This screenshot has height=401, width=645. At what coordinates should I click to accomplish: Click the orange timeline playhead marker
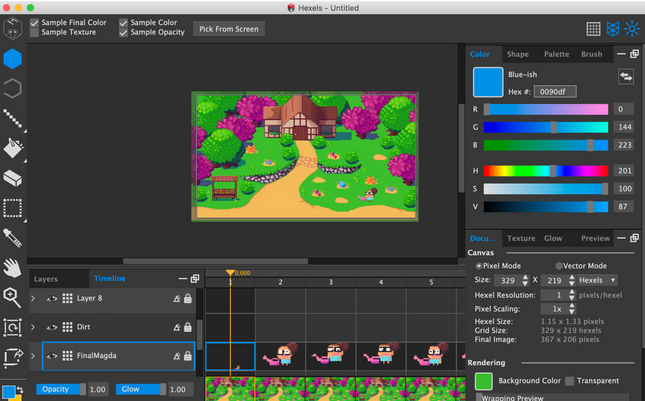230,273
